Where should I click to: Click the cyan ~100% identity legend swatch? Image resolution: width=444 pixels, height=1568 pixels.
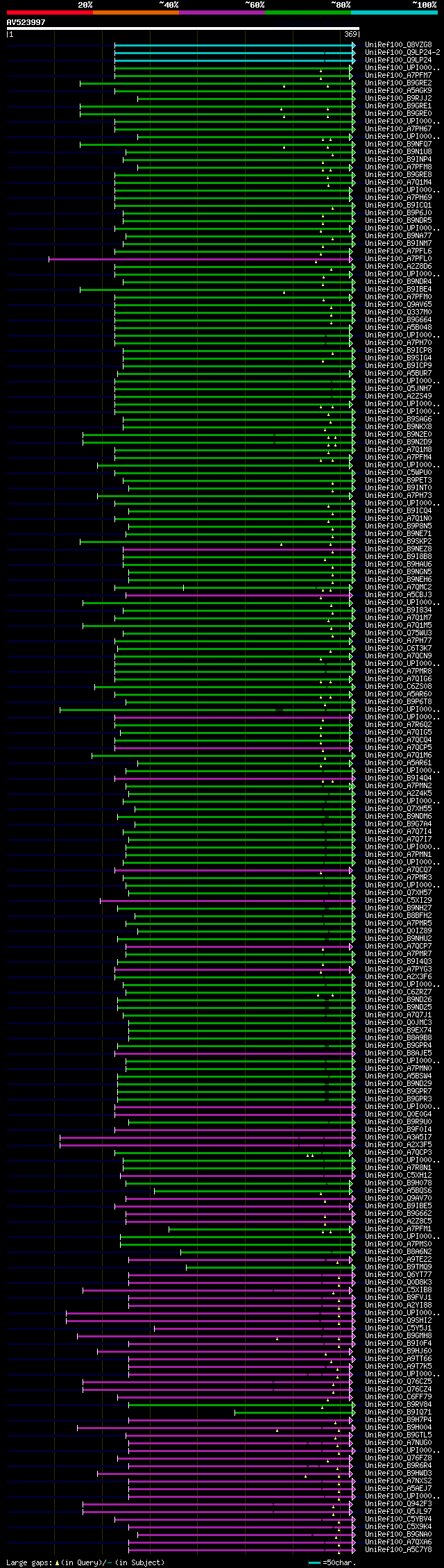pos(394,12)
